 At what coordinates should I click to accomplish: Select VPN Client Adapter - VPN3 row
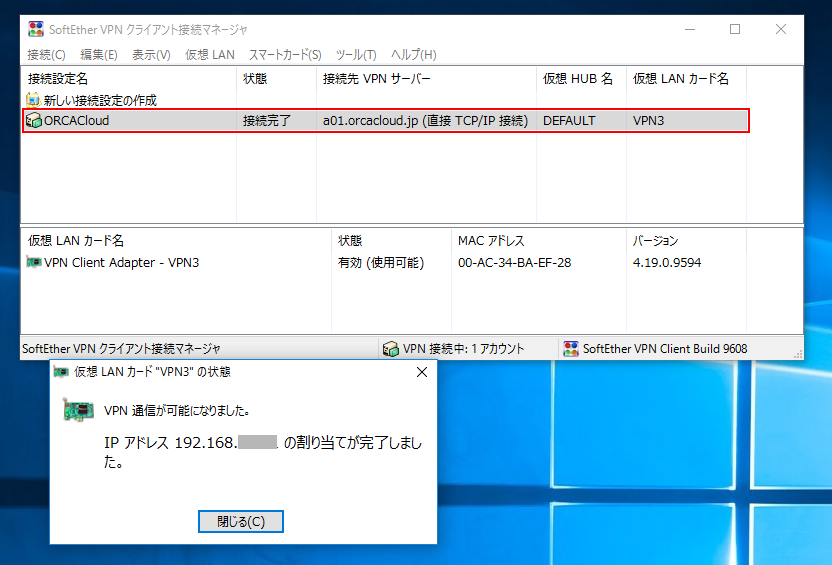[122, 263]
